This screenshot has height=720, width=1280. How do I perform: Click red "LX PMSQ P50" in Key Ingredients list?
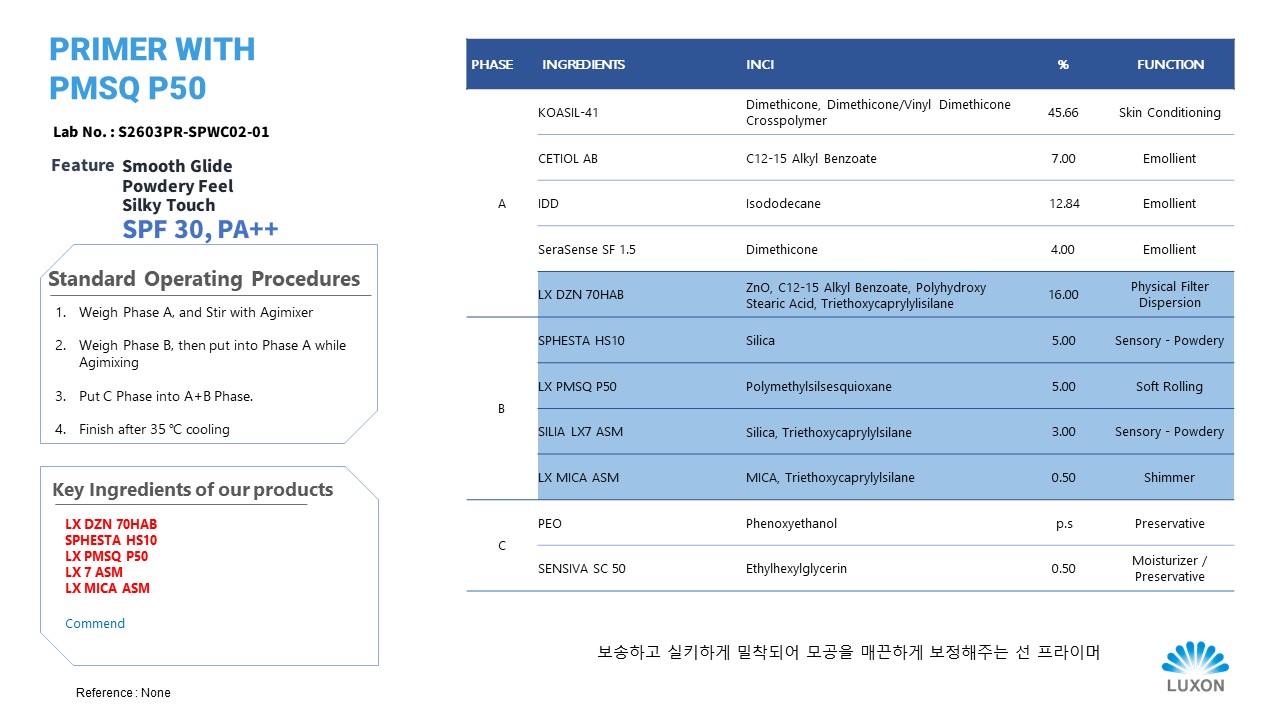click(107, 556)
